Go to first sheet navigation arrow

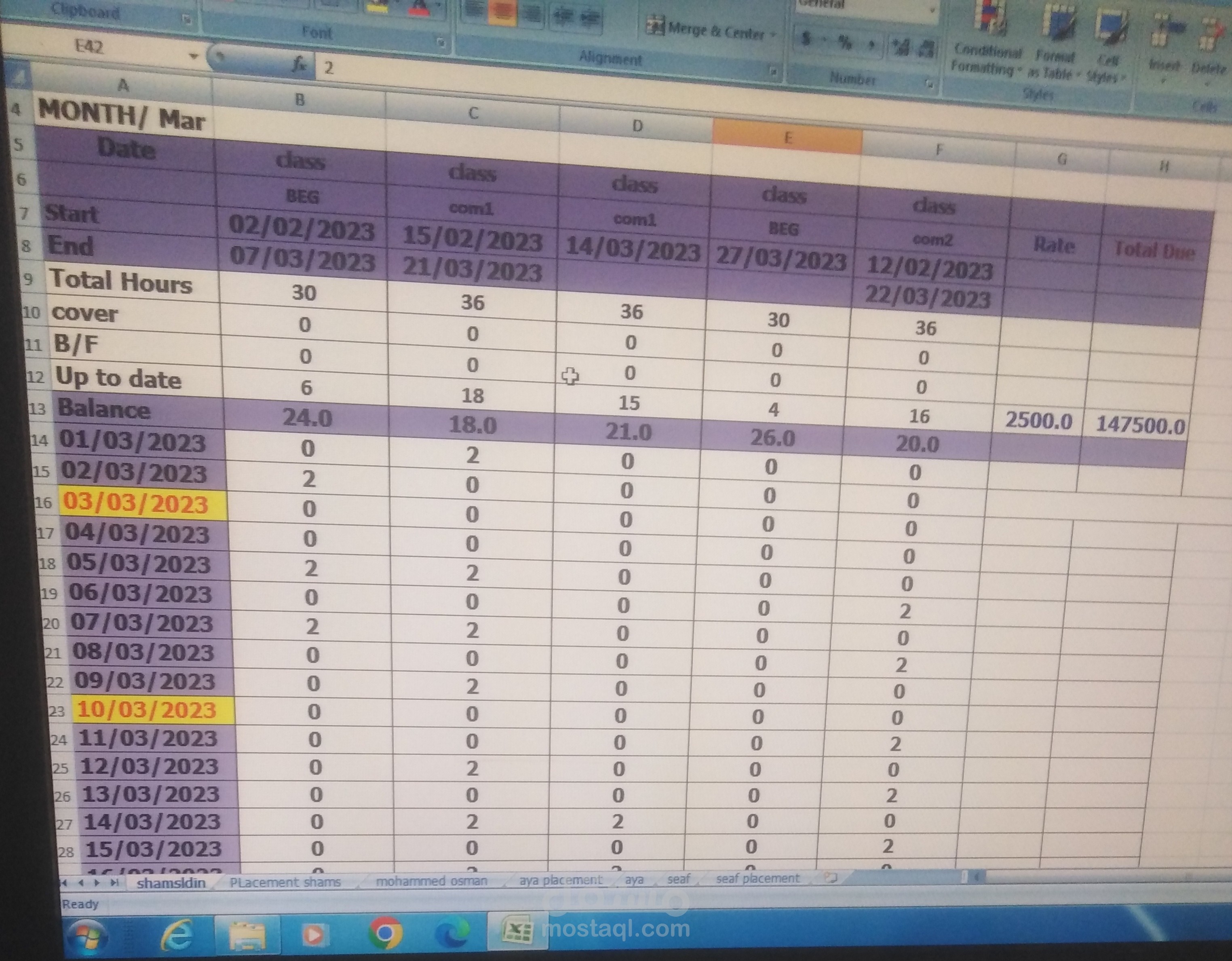pos(64,882)
